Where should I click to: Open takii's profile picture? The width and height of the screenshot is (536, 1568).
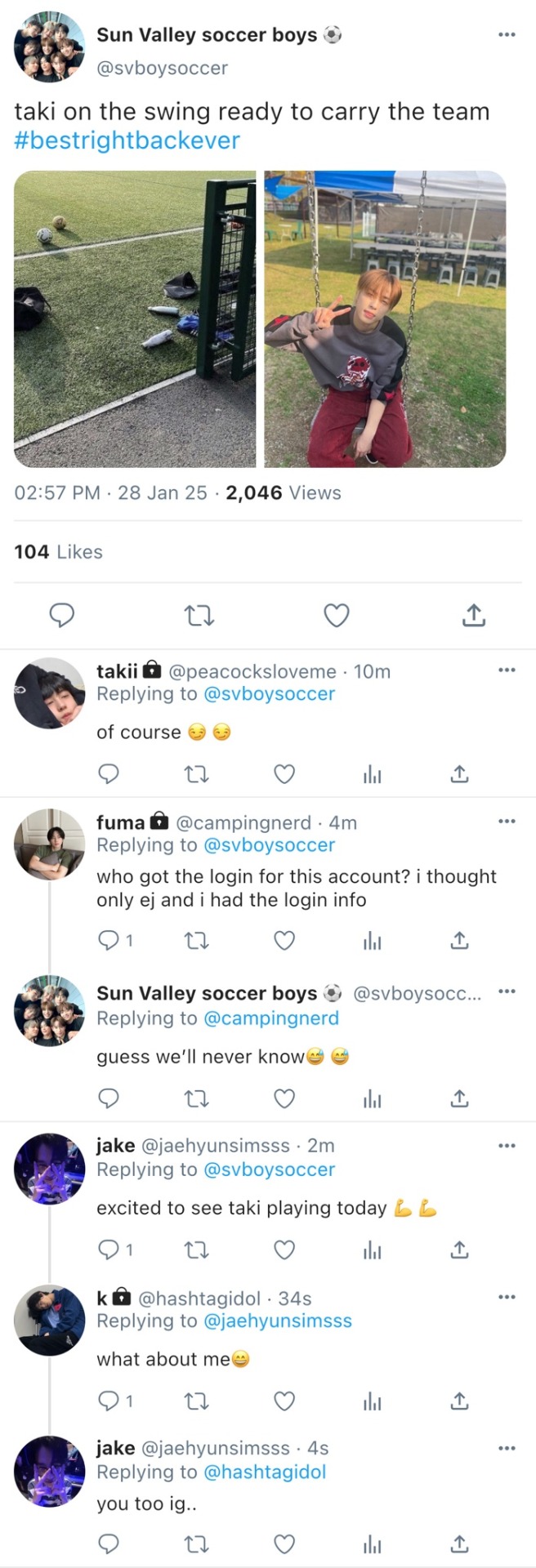pyautogui.click(x=50, y=693)
